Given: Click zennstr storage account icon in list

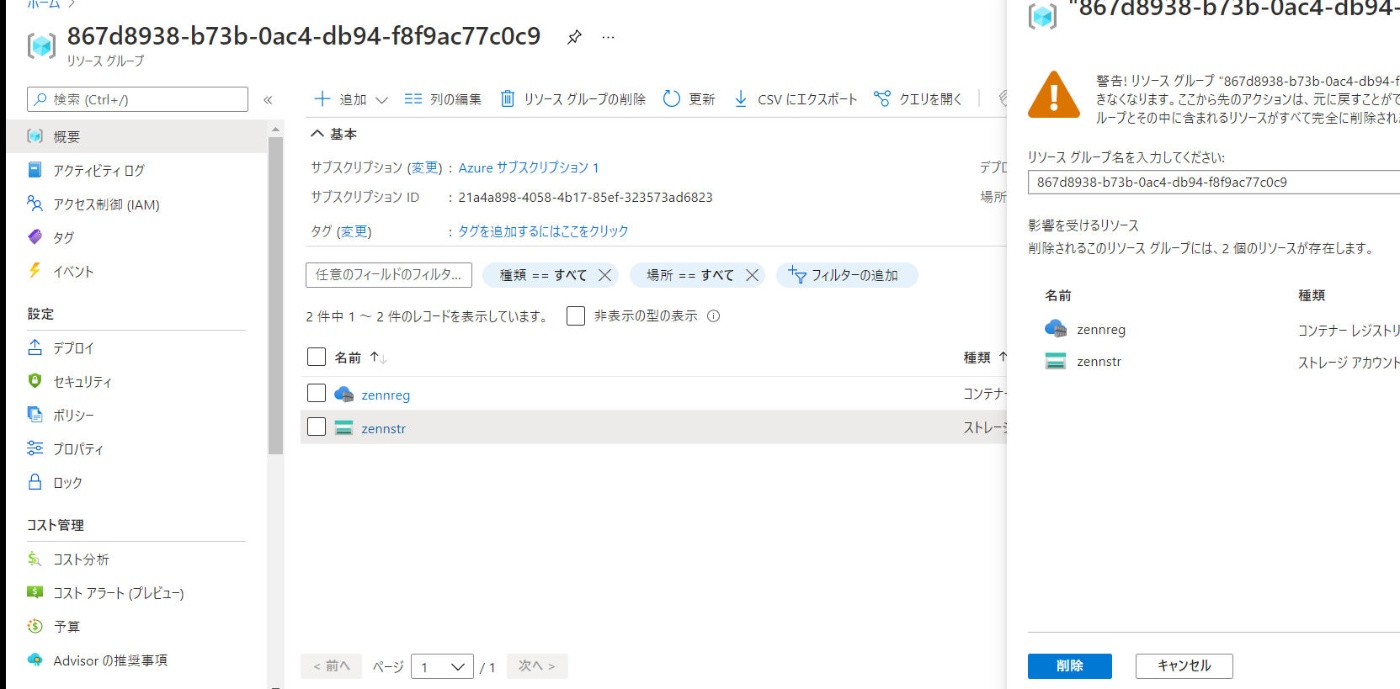Looking at the screenshot, I should pyautogui.click(x=344, y=428).
